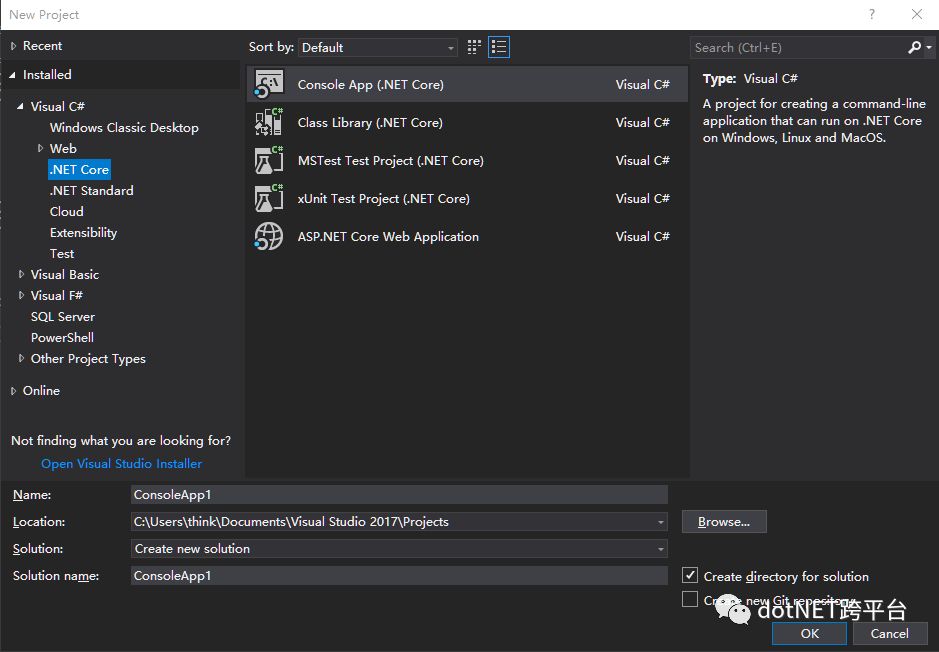This screenshot has height=652, width=939.
Task: Switch to medium icons list view
Action: [x=499, y=47]
